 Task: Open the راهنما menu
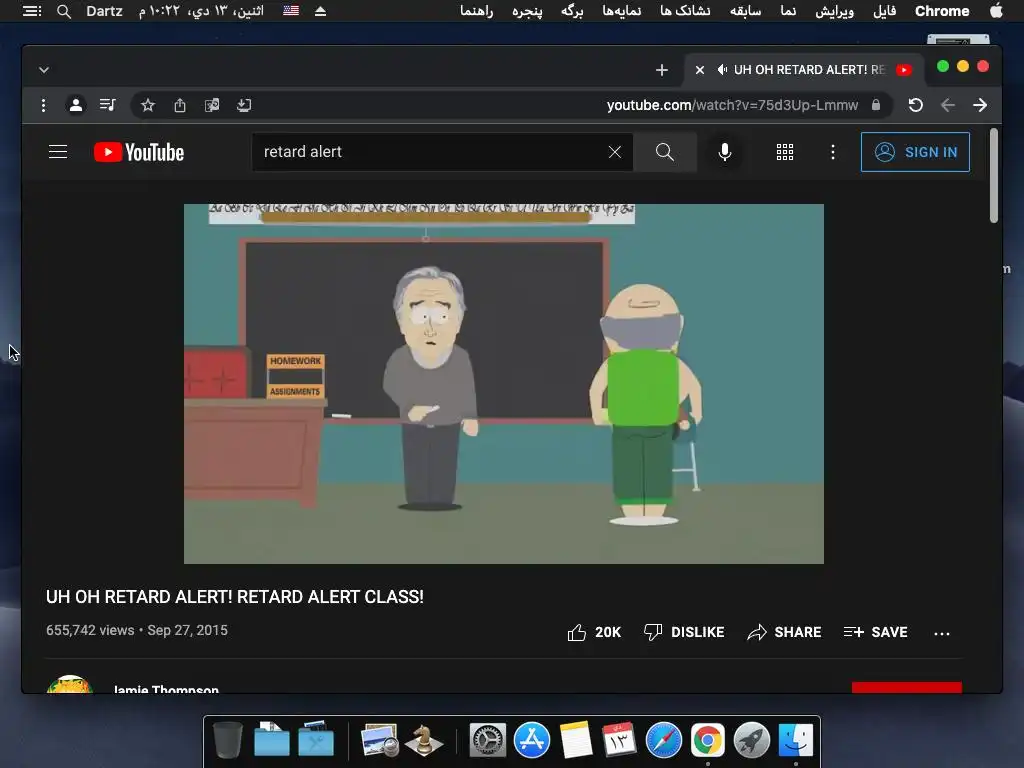coord(477,11)
